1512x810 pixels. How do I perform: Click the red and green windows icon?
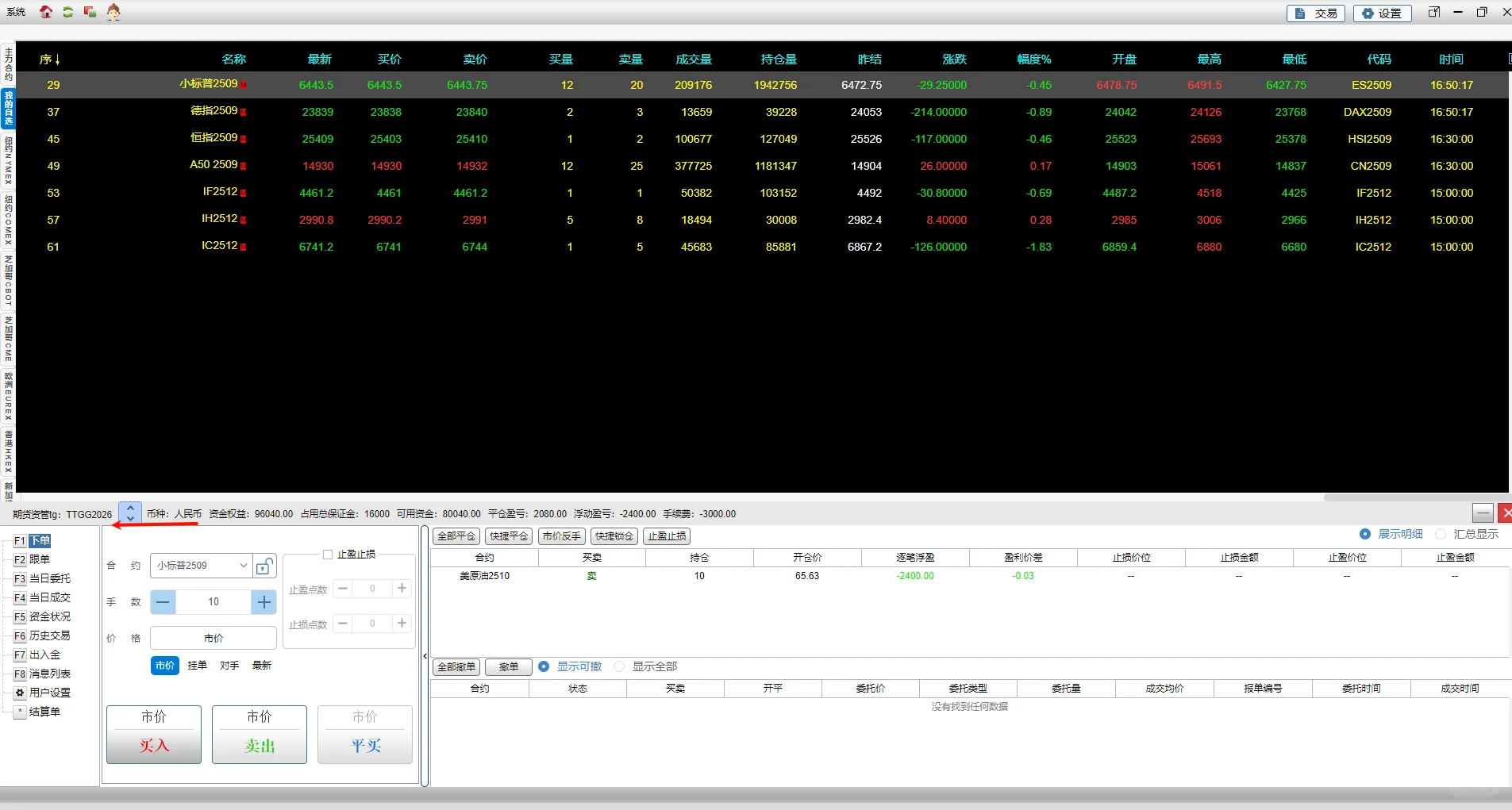[x=90, y=12]
